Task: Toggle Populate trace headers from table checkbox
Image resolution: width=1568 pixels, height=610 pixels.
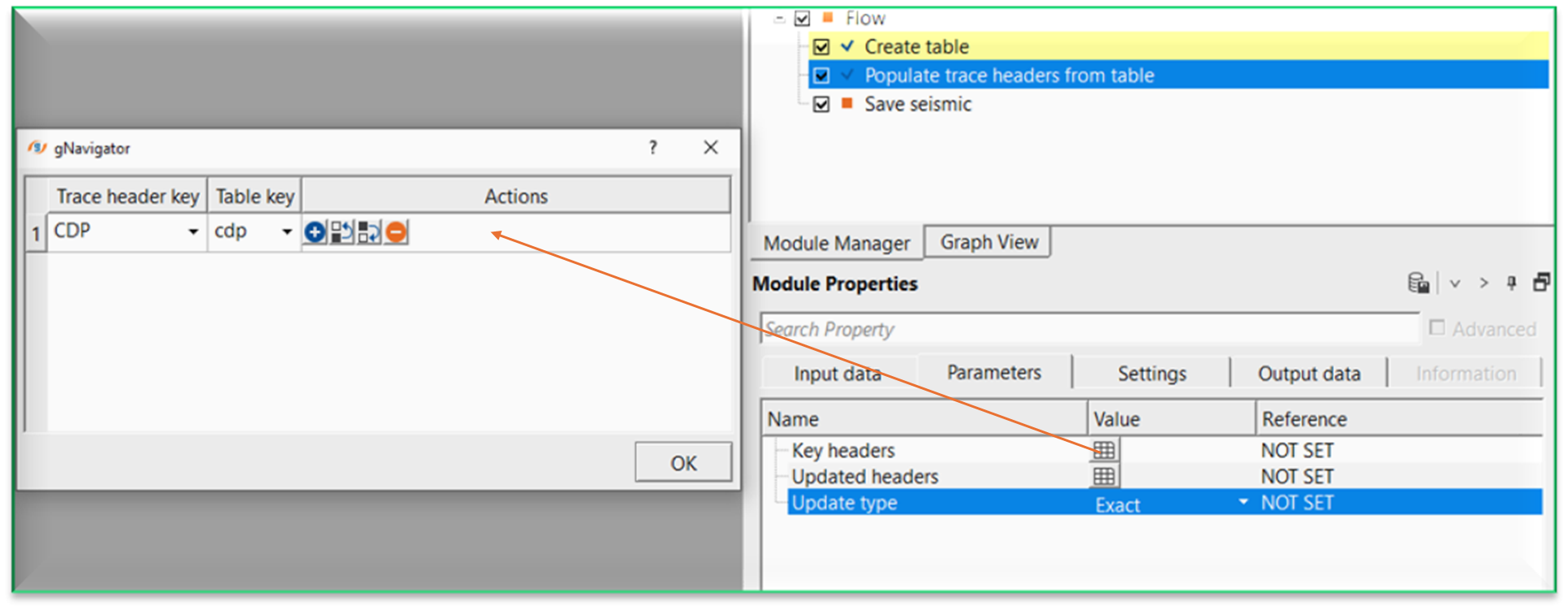Action: point(821,76)
